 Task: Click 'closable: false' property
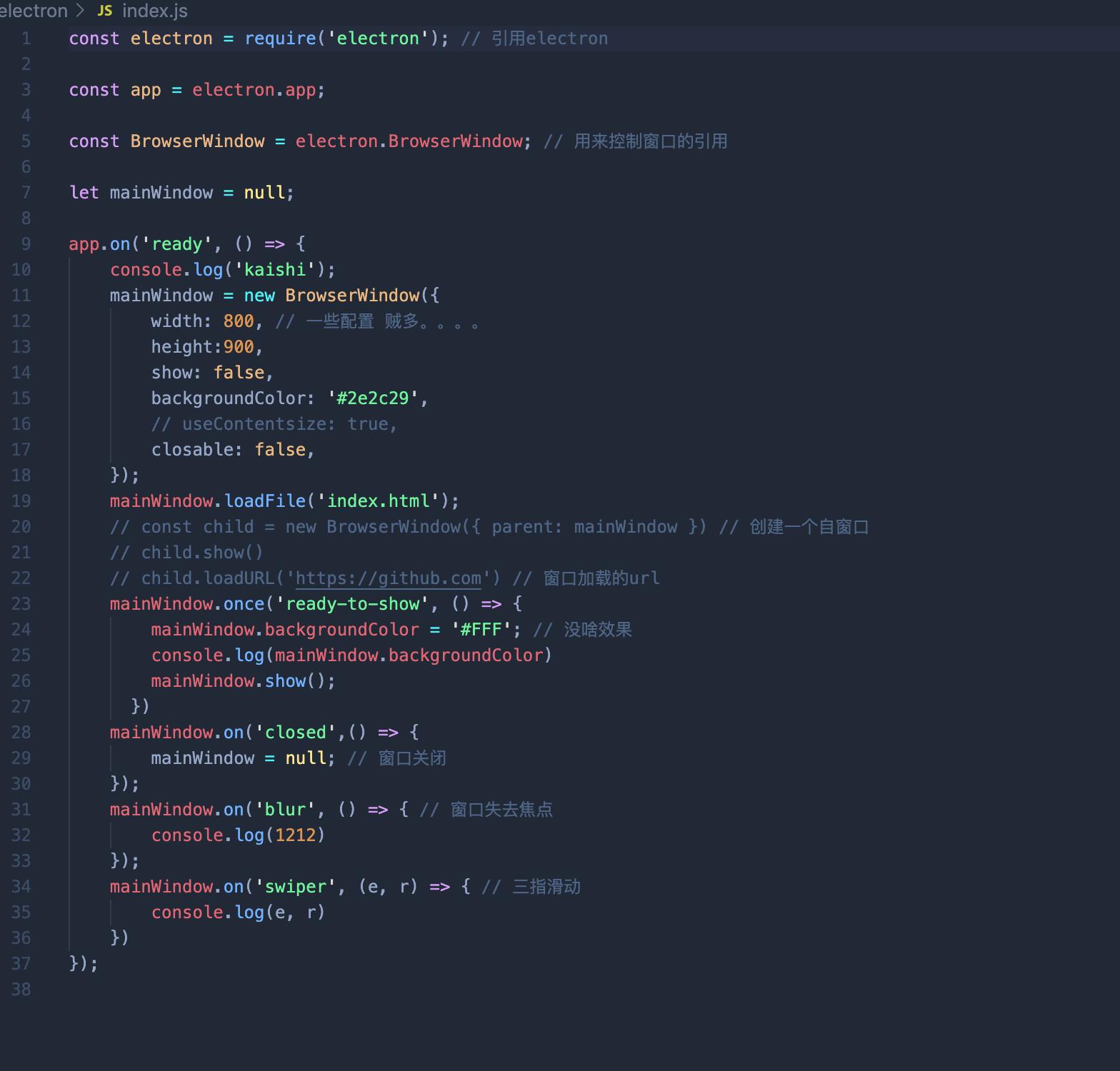pos(229,450)
